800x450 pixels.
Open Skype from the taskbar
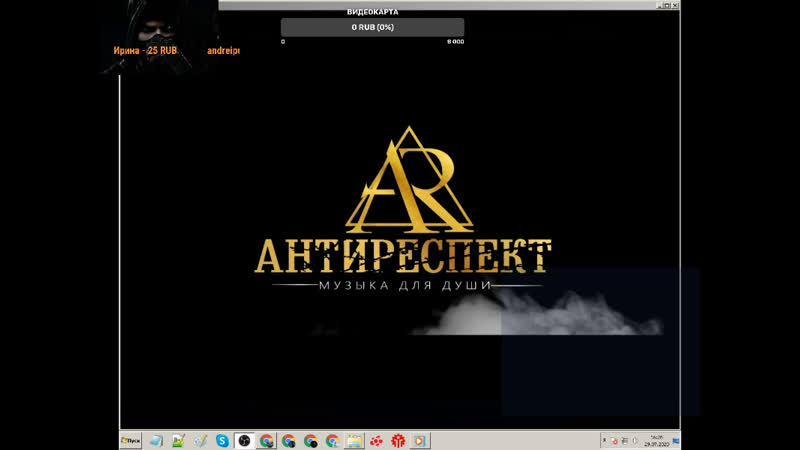(x=222, y=440)
